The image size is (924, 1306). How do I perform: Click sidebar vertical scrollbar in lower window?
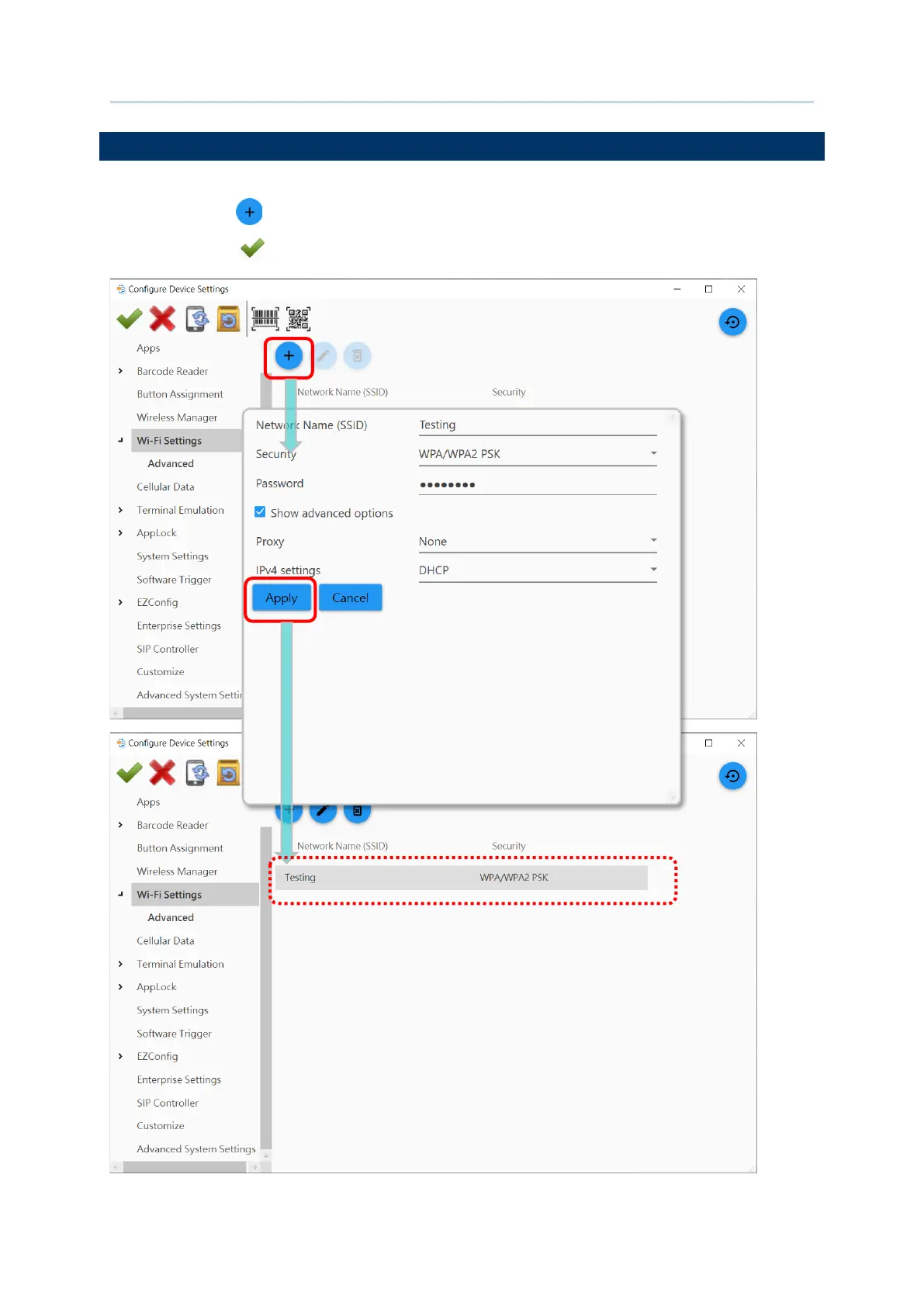266,987
